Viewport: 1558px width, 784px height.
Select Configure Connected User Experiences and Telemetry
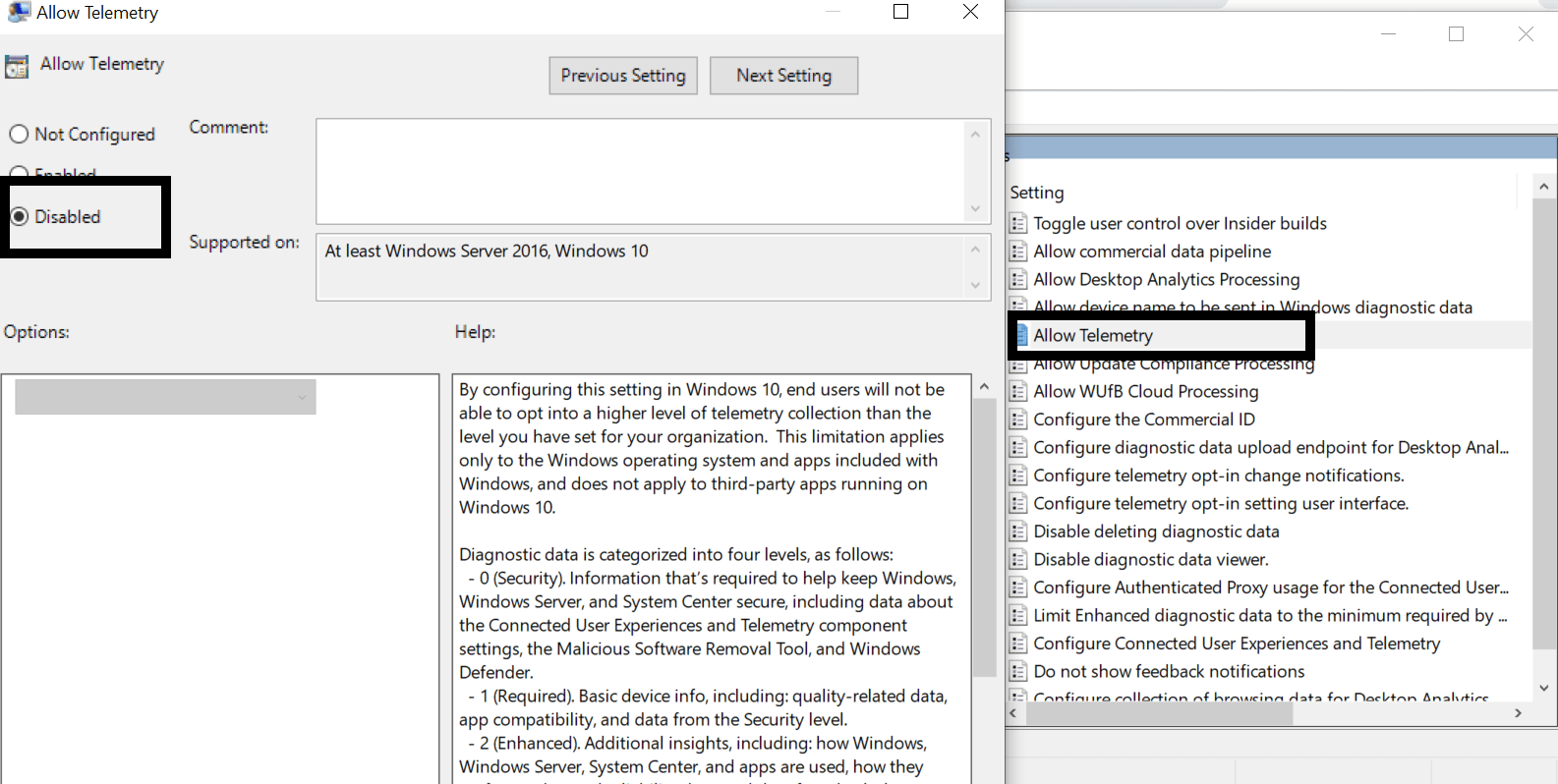pos(1237,644)
